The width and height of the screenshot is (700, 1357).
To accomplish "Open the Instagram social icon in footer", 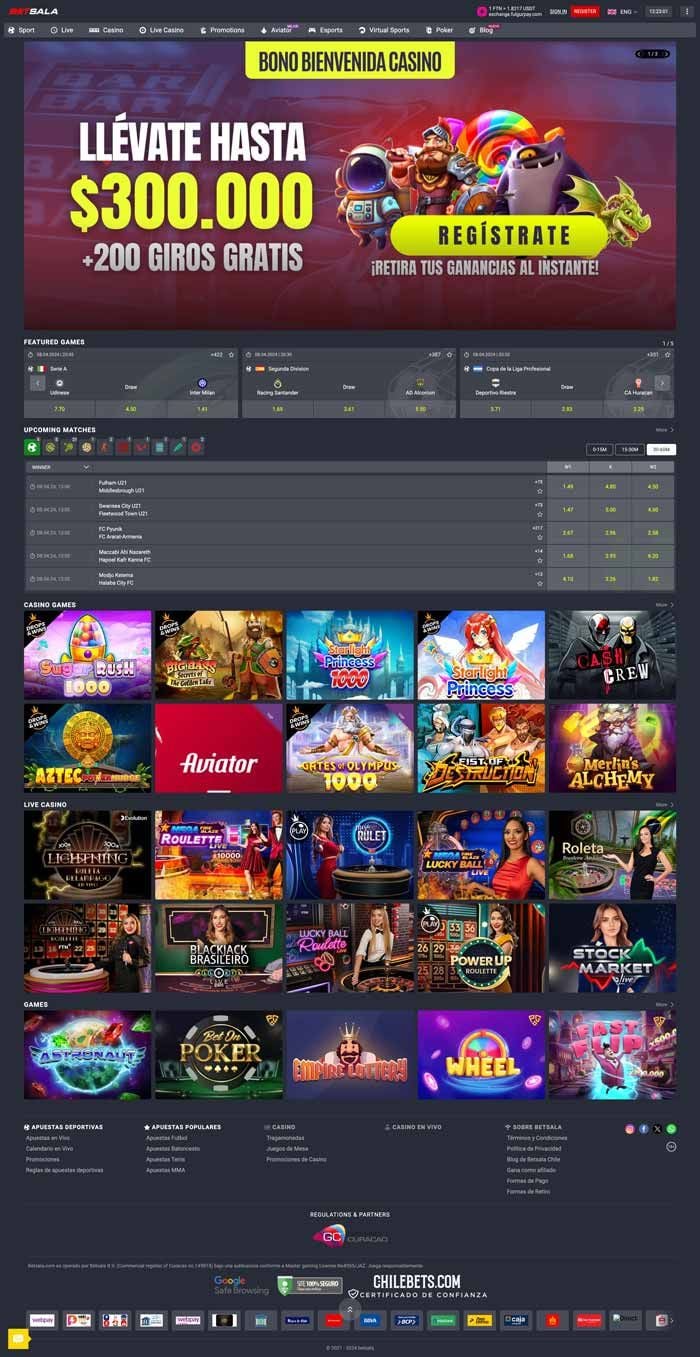I will pyautogui.click(x=630, y=1129).
